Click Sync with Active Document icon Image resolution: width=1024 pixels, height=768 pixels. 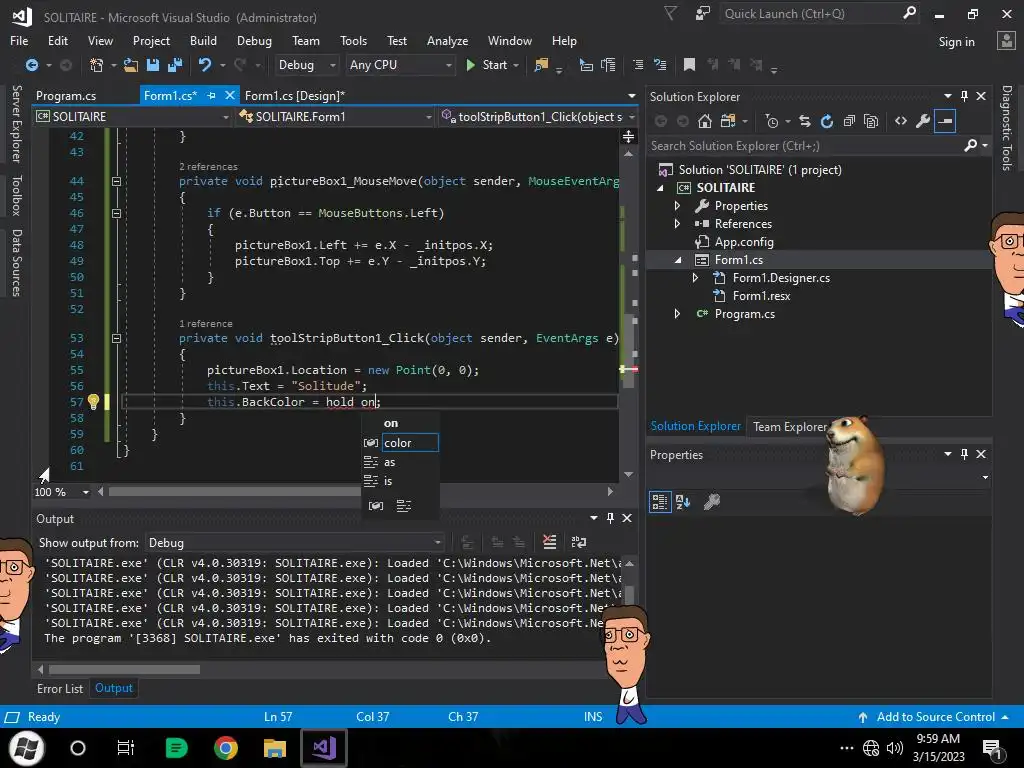pyautogui.click(x=805, y=121)
